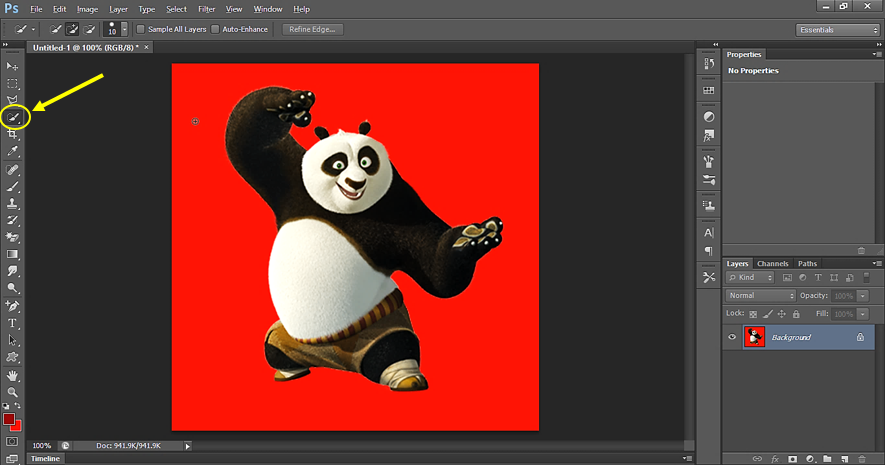The width and height of the screenshot is (886, 467).
Task: Open the Adjustments panel icon
Action: 709,117
